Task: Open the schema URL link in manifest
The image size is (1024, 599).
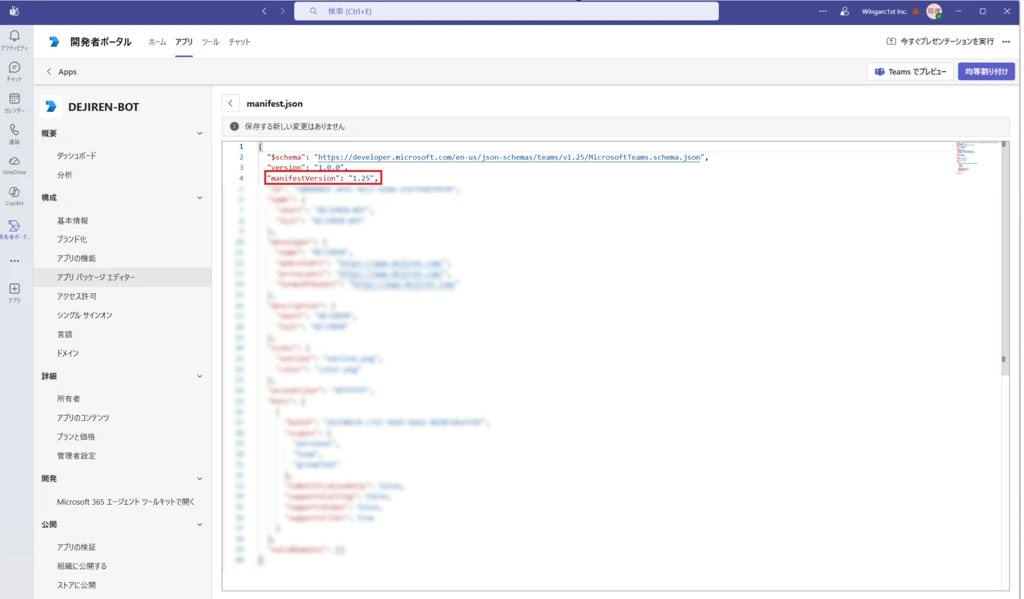Action: coord(510,157)
